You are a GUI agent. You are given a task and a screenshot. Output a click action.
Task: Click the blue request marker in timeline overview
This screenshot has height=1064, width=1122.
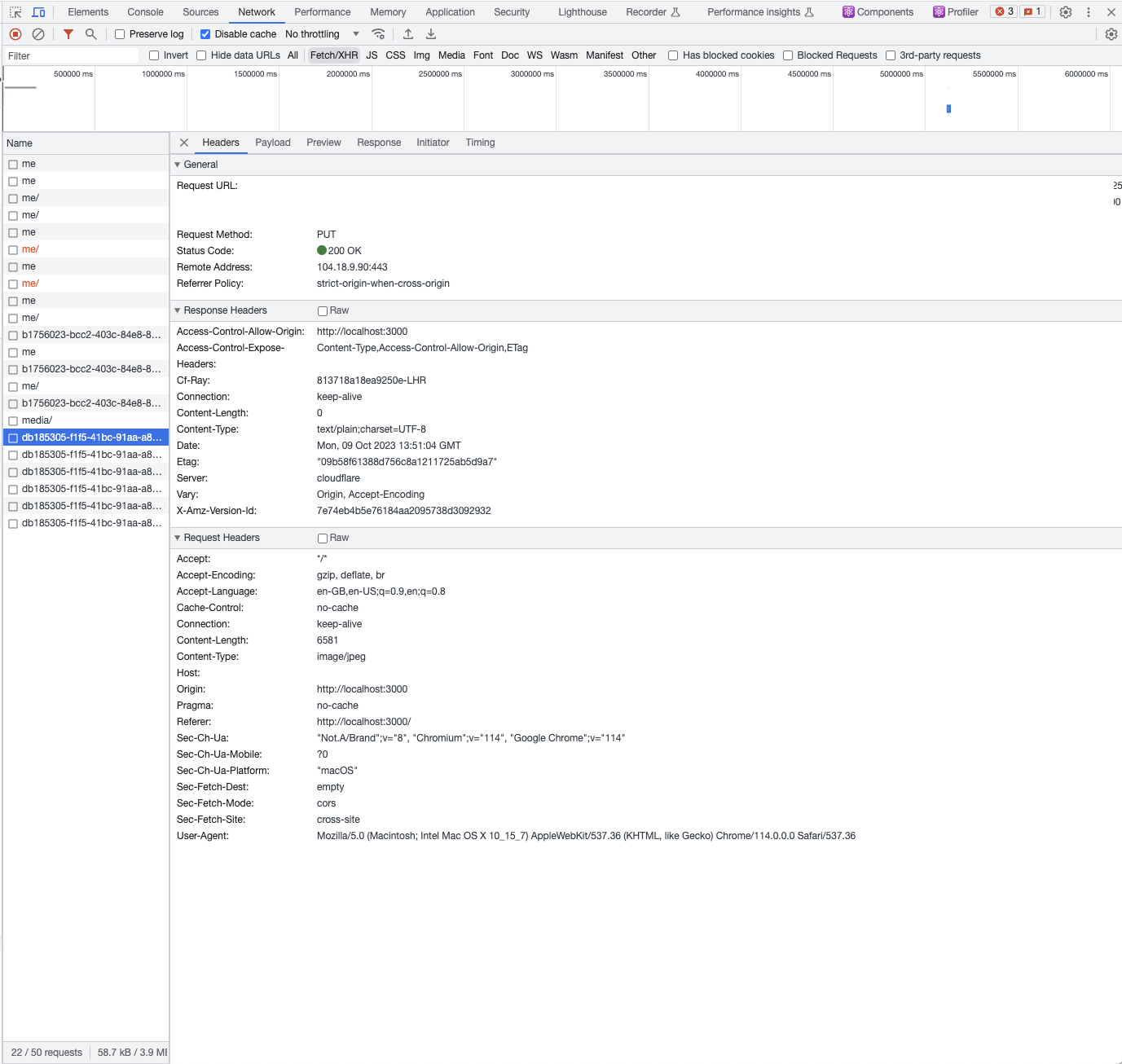point(948,108)
